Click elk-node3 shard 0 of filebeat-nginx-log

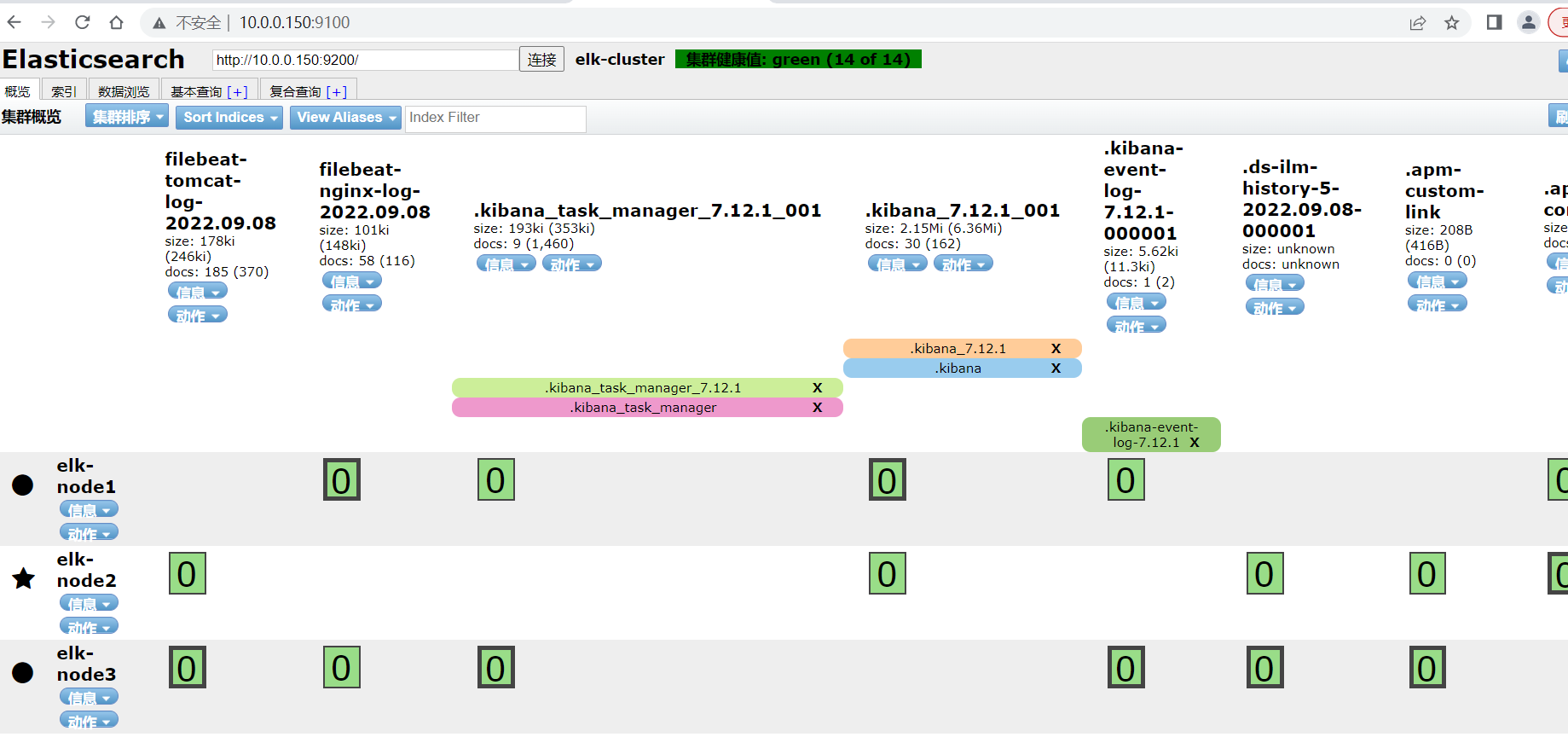pyautogui.click(x=342, y=668)
